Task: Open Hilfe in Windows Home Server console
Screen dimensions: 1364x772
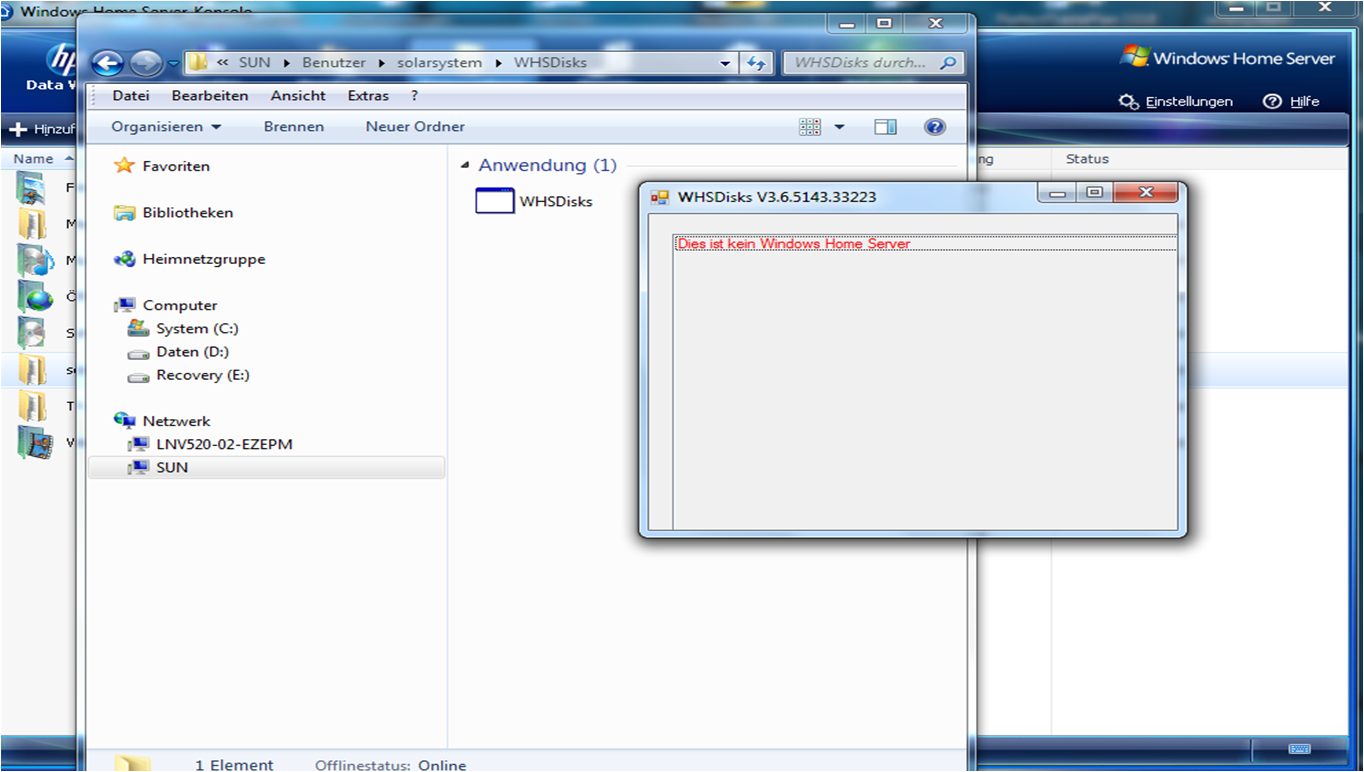Action: point(1291,101)
